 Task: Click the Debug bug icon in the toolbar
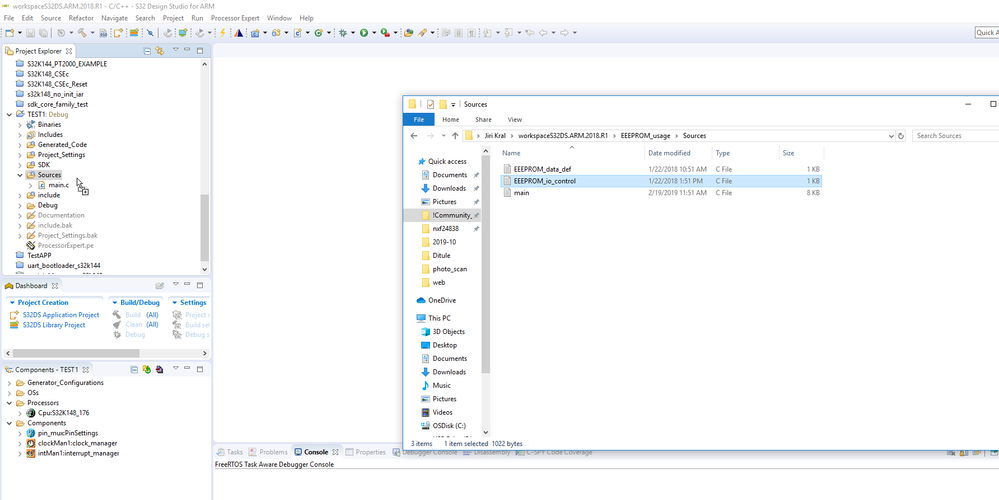(343, 32)
